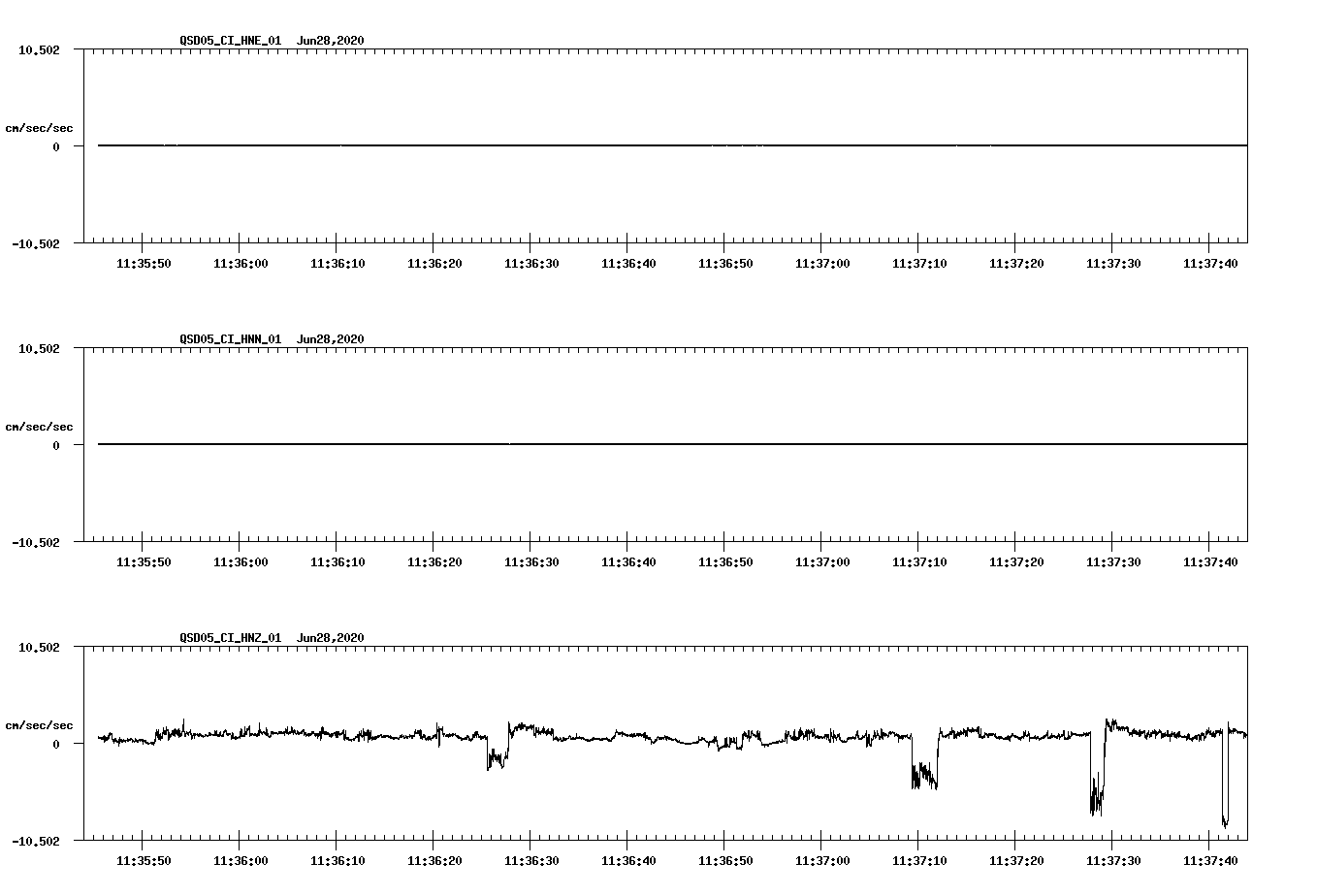Click the 10.502 upper limit of HNE plot
Image resolution: width=1317 pixels, height=896 pixels.
coord(39,49)
